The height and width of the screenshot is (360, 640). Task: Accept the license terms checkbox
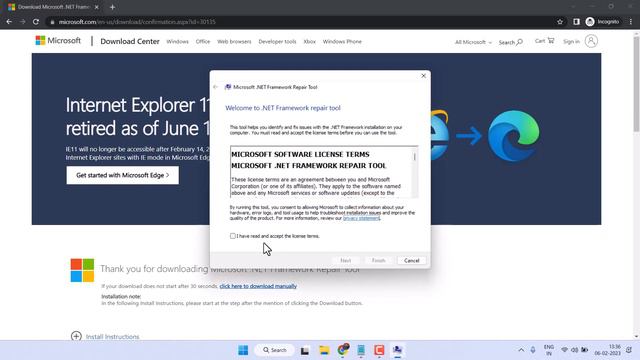coord(233,236)
